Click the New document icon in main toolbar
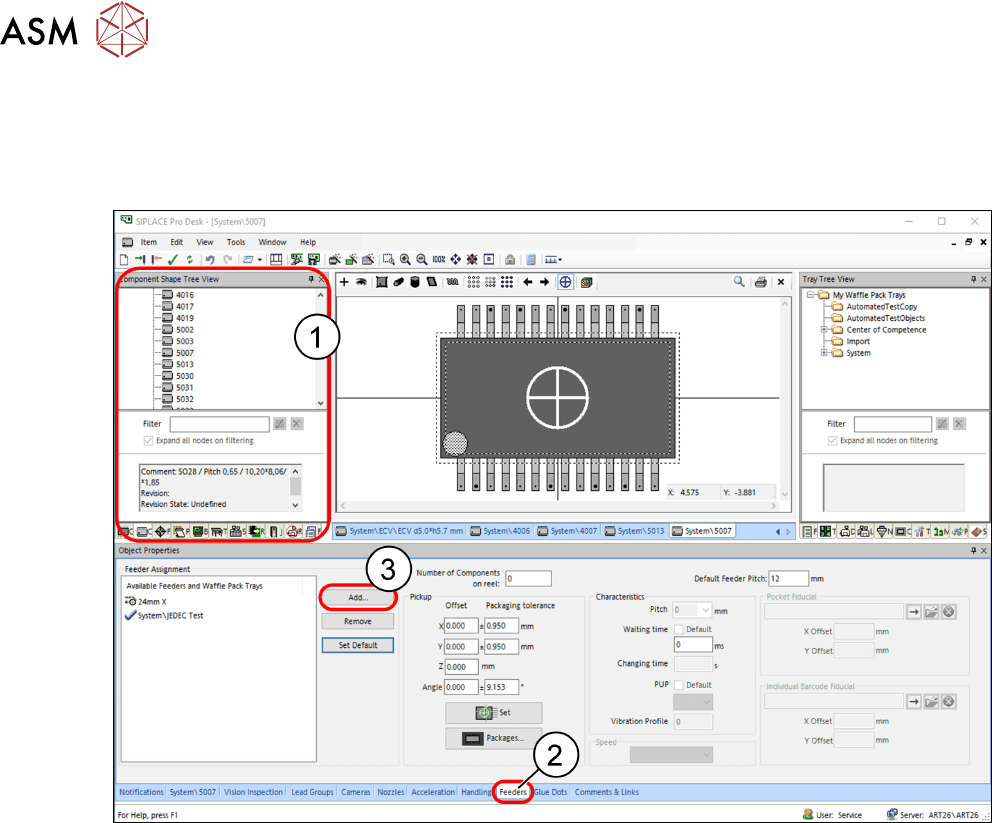This screenshot has height=823, width=992. (124, 259)
